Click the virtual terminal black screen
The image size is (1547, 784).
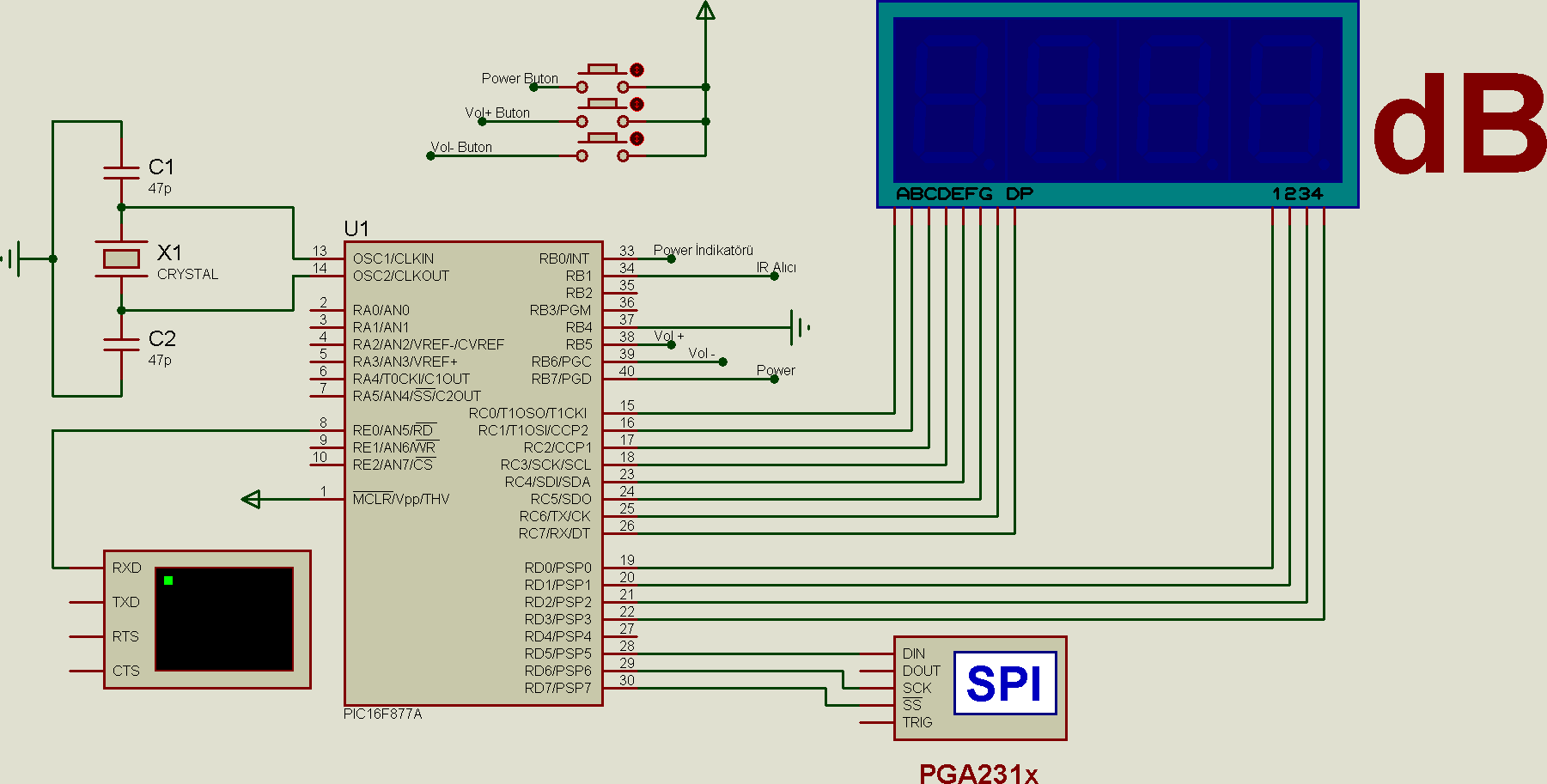224,619
